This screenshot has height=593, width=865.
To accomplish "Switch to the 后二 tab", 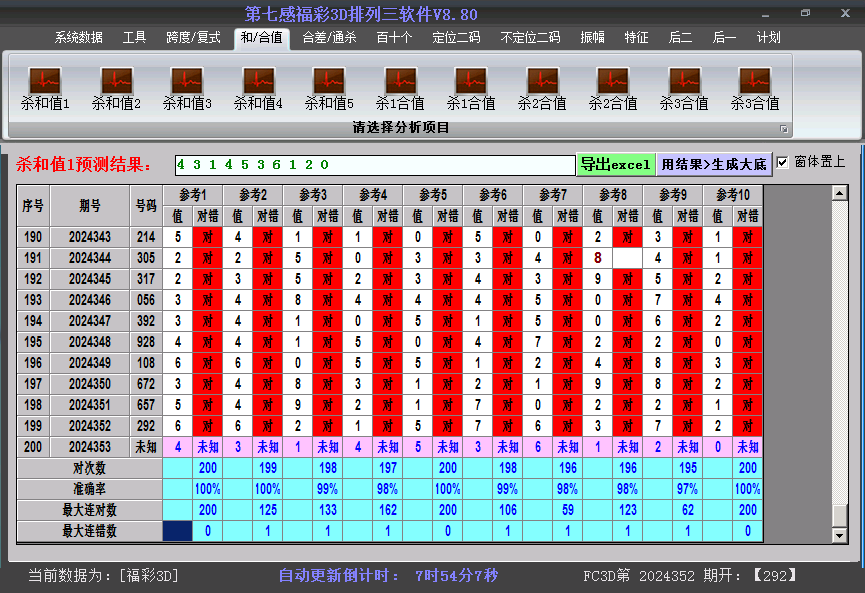I will click(680, 38).
